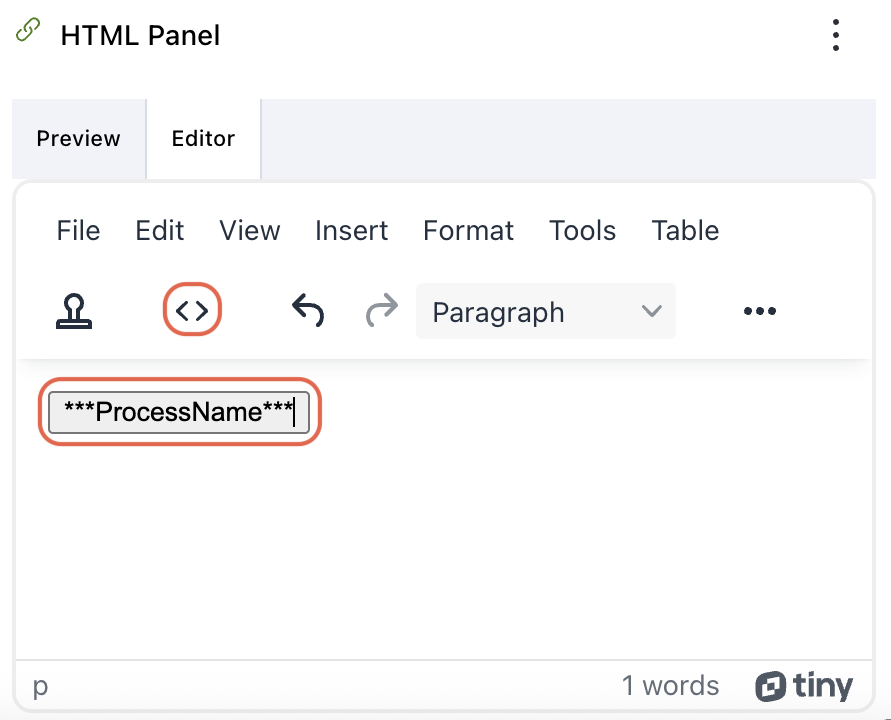Toggle the 1 words count display
Screen dimensions: 891x720
(670, 686)
